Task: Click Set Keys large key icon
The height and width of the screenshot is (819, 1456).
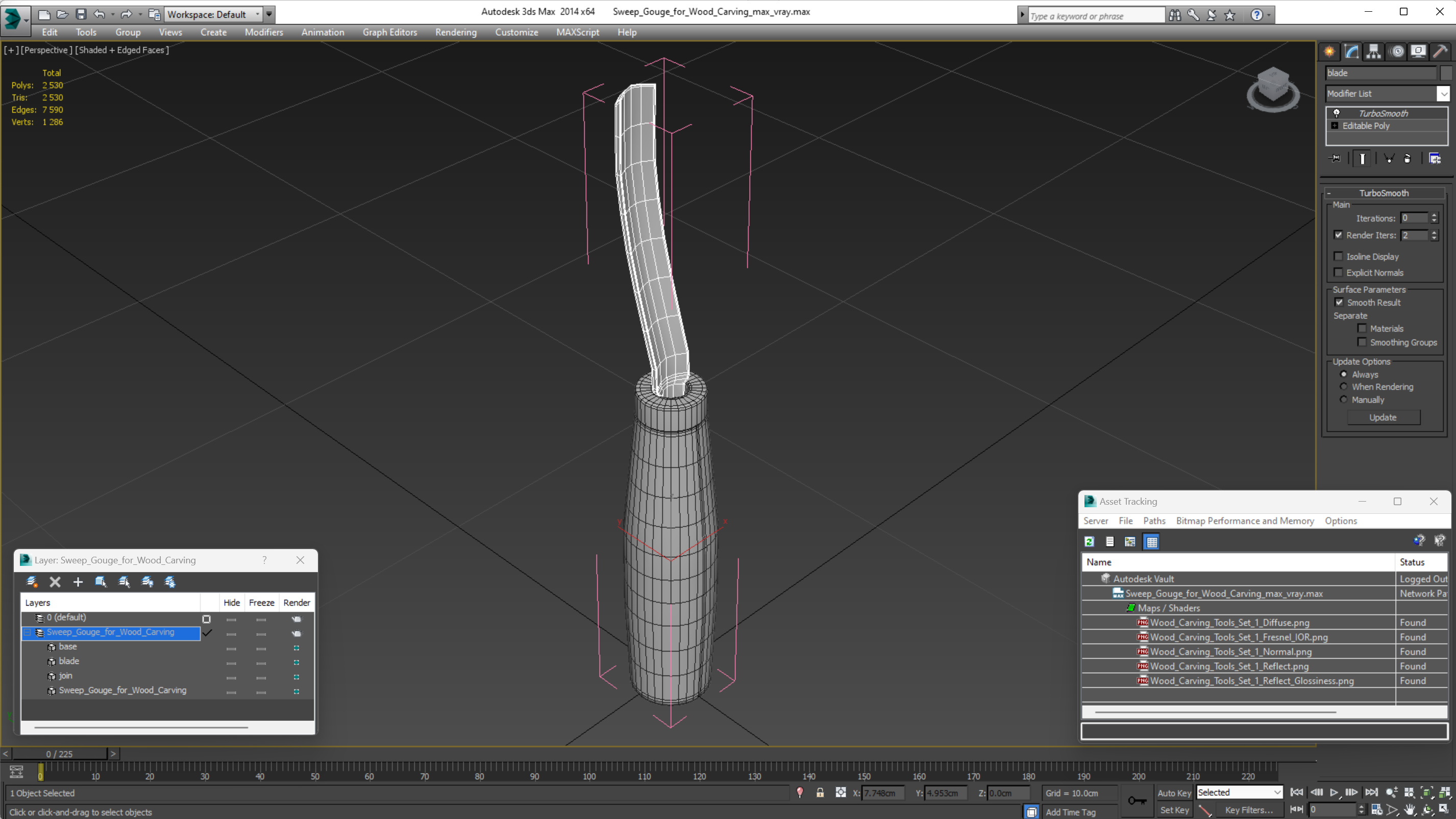Action: (x=1137, y=801)
